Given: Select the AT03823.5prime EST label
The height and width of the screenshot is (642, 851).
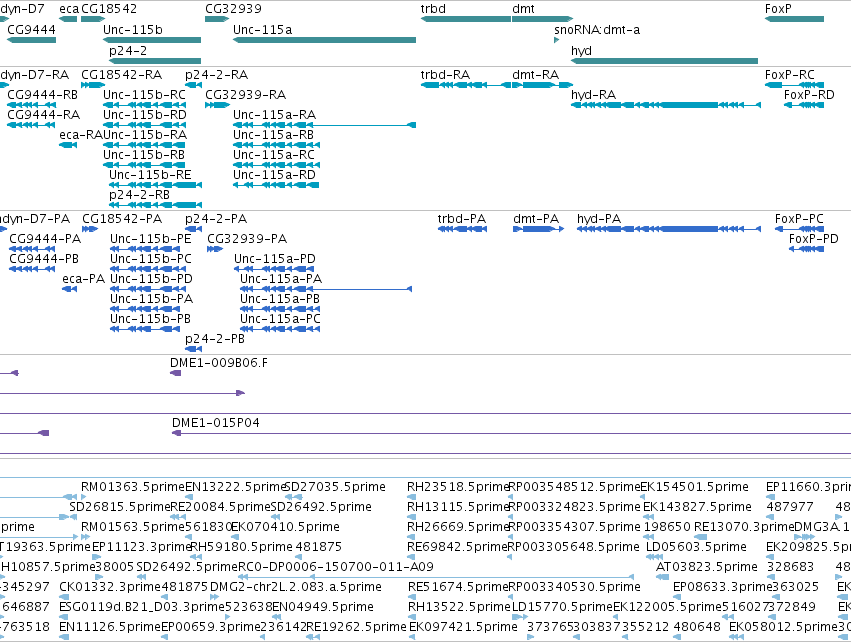Looking at the screenshot, I should (707, 567).
